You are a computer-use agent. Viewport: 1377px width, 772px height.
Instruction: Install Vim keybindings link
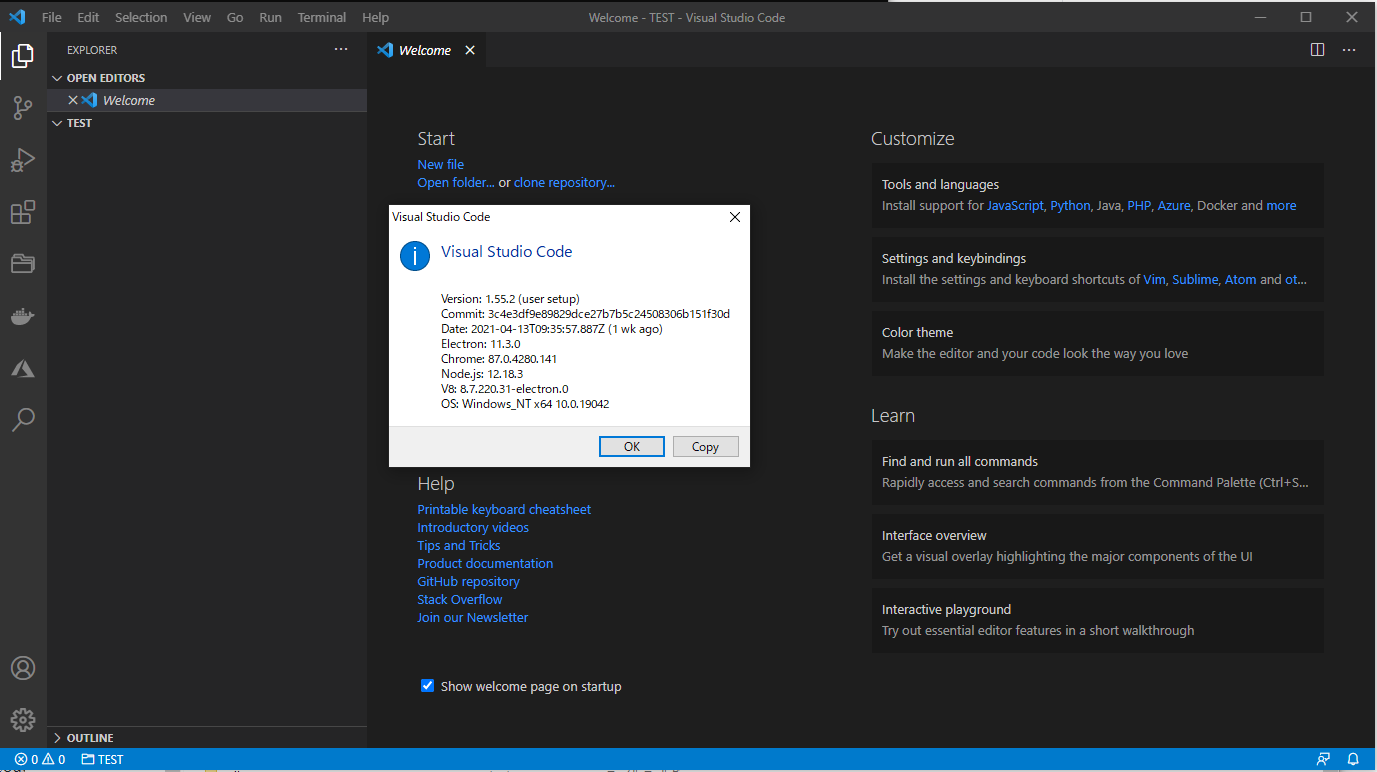[1154, 279]
